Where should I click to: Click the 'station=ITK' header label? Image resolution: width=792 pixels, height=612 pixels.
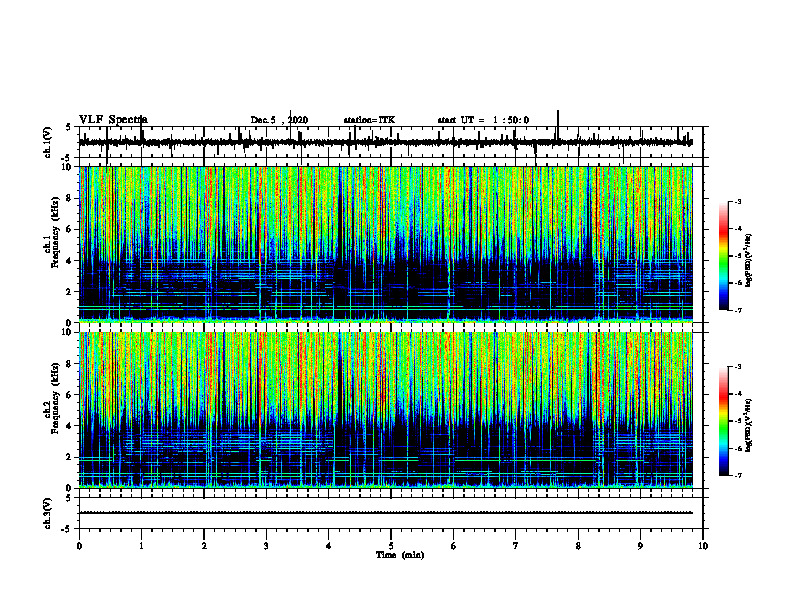[369, 120]
